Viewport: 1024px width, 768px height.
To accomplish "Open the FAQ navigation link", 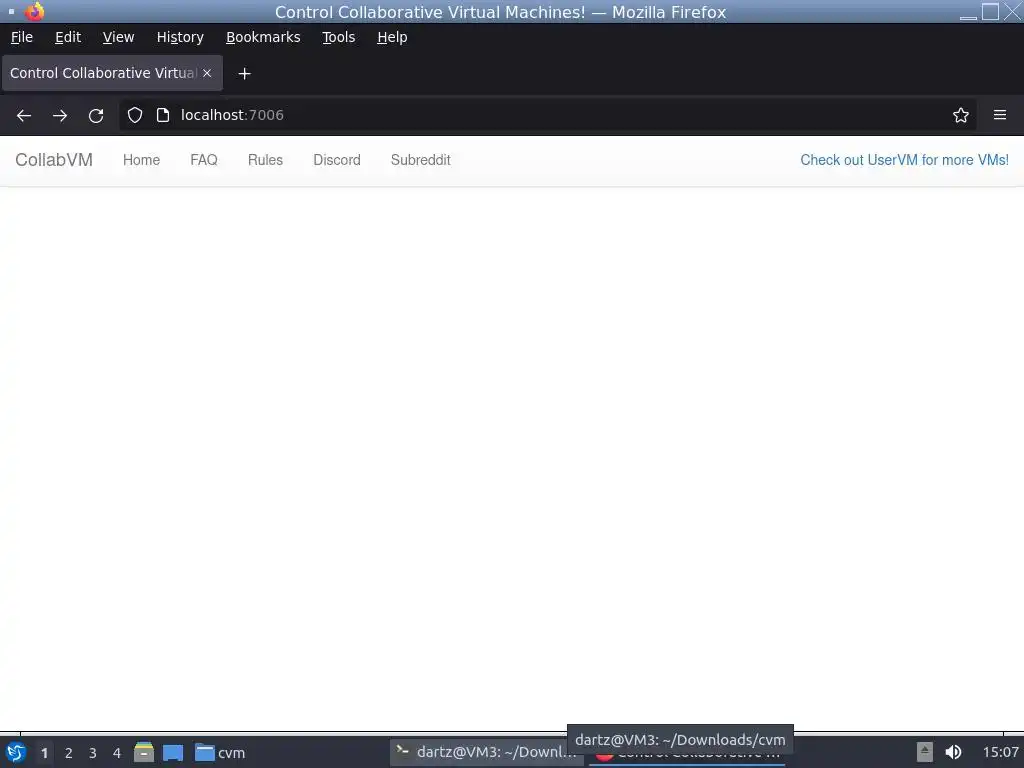I will pyautogui.click(x=204, y=160).
